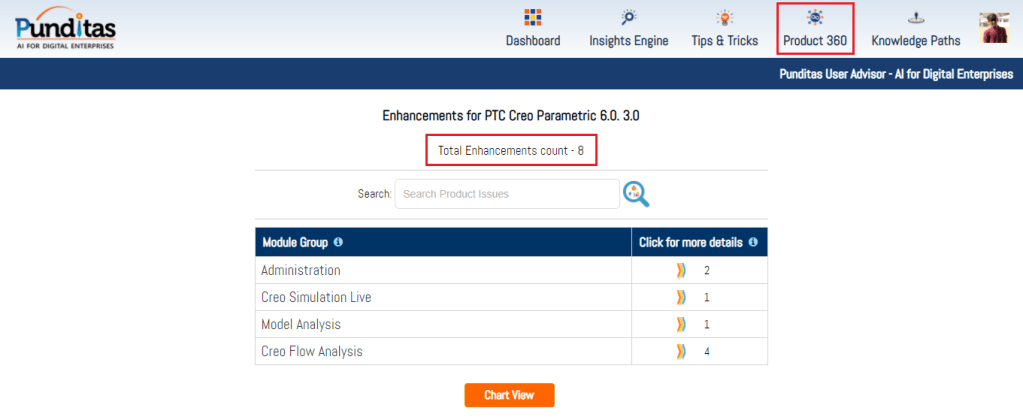Click the Knowledge Paths icon

pos(915,18)
